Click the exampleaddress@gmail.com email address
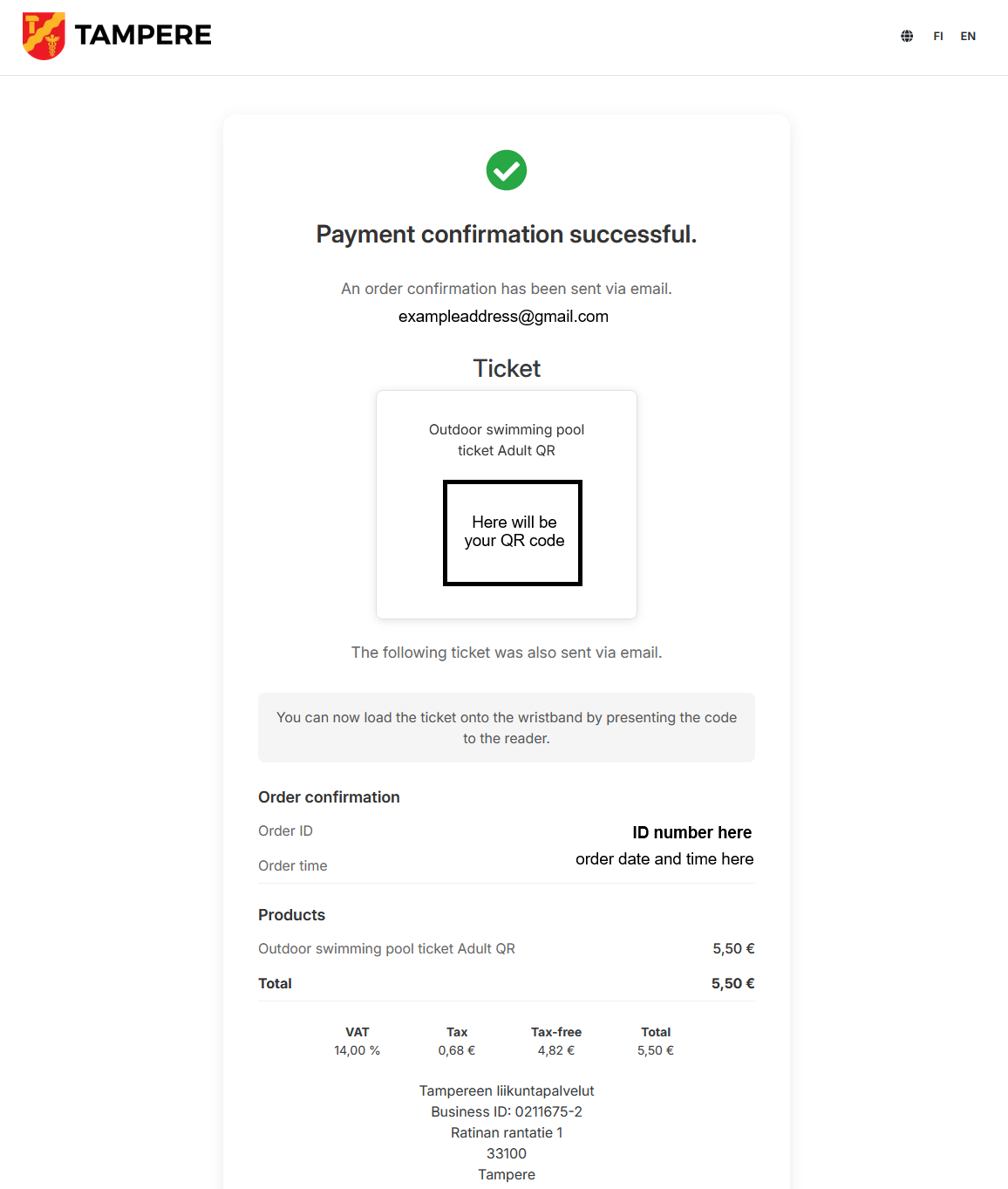Screen dimensions: 1008x1189 pyautogui.click(x=503, y=317)
